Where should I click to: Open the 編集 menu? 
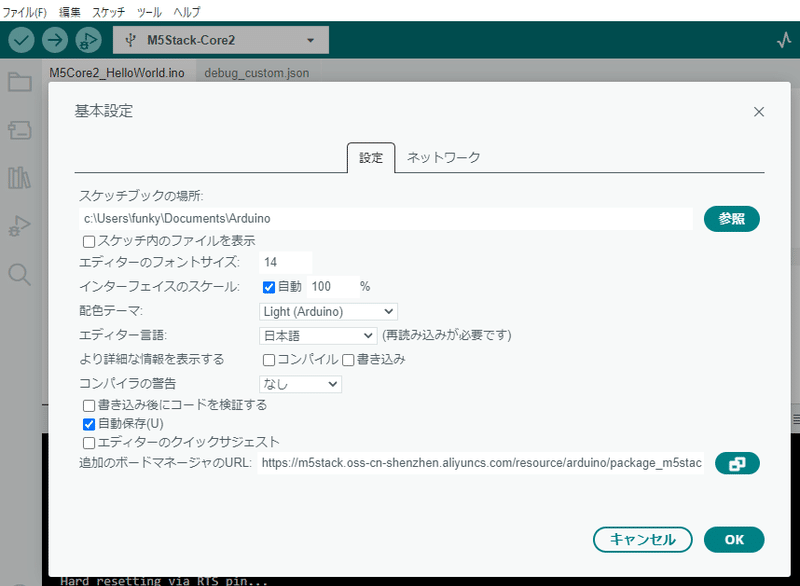(70, 12)
